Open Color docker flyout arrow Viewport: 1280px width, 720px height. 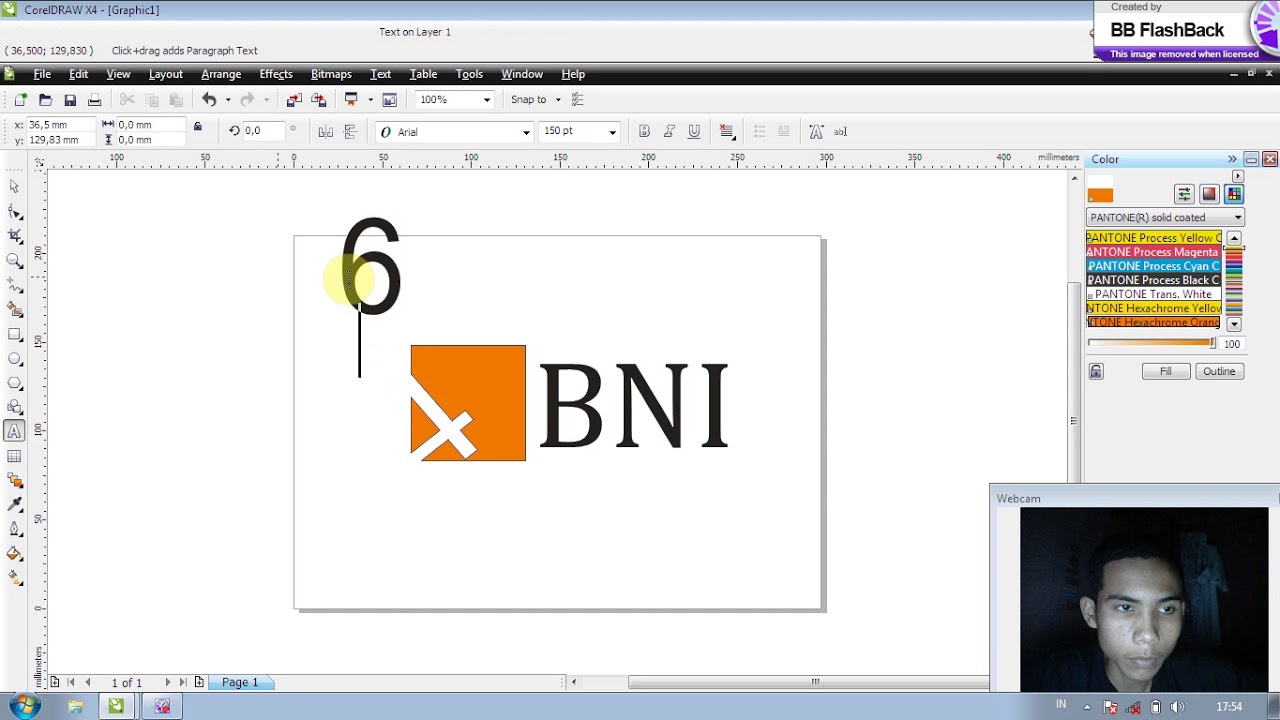(x=1238, y=176)
